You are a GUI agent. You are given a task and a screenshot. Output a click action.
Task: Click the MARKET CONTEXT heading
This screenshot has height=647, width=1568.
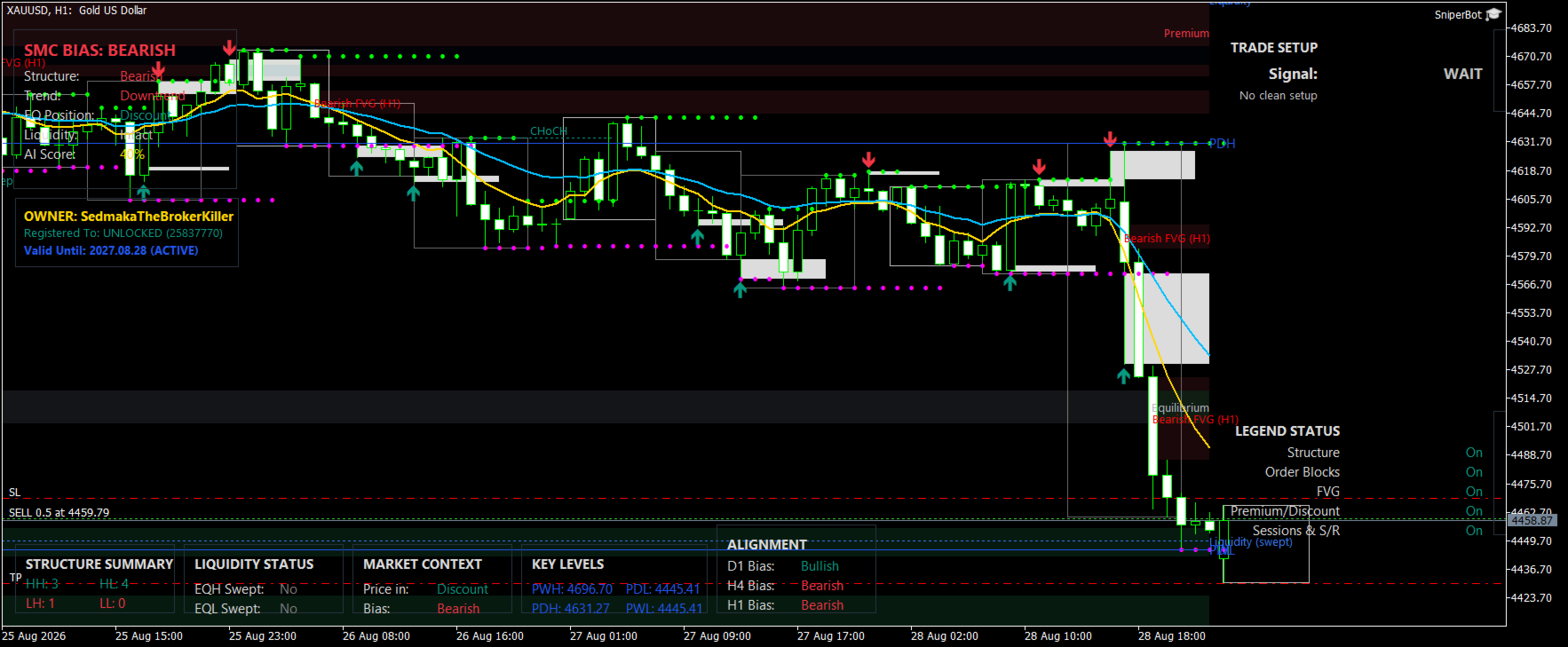point(422,564)
